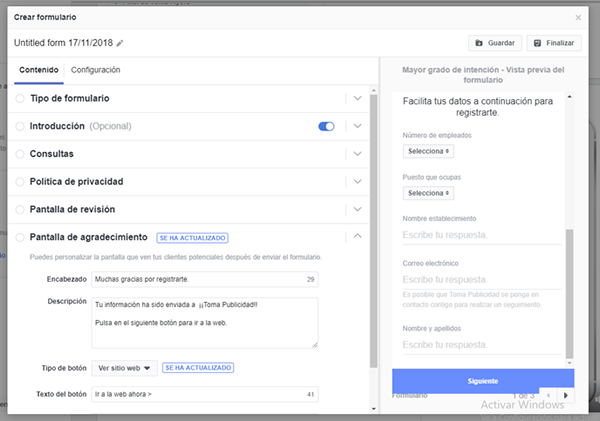Toggle the Introducción switch off

coord(326,127)
